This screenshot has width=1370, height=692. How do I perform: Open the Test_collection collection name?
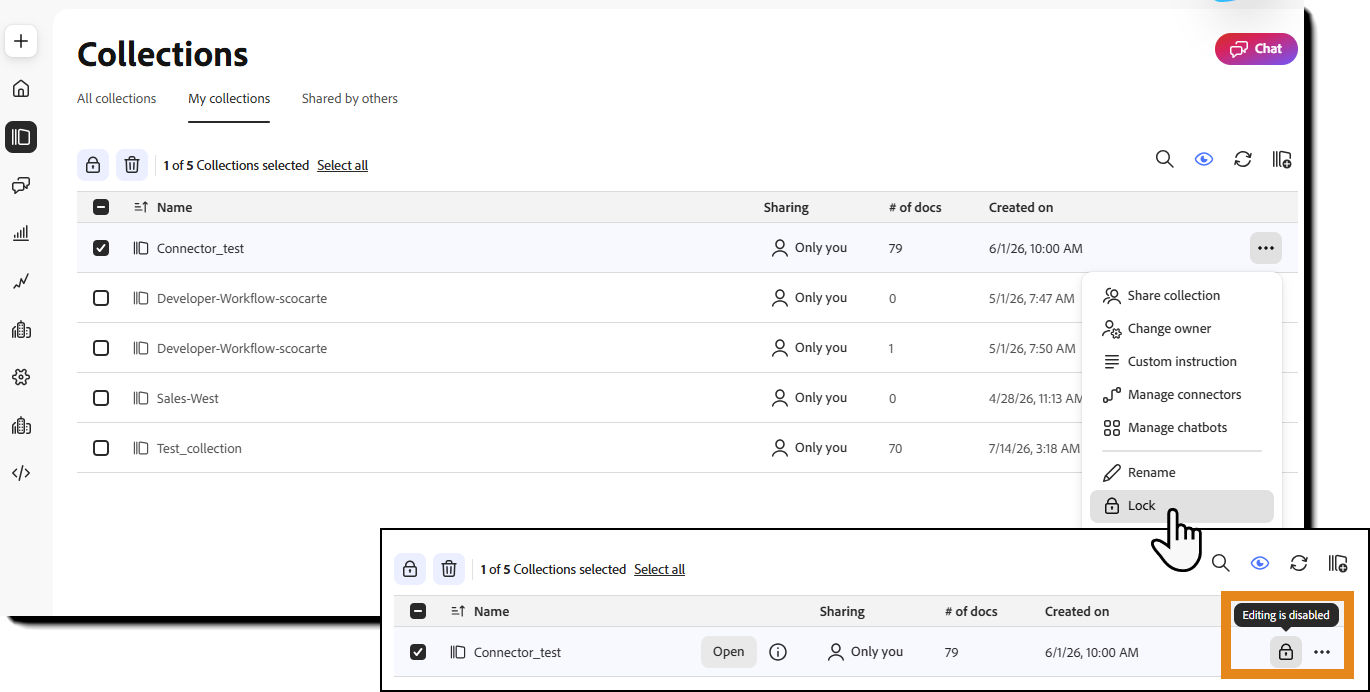(x=199, y=449)
